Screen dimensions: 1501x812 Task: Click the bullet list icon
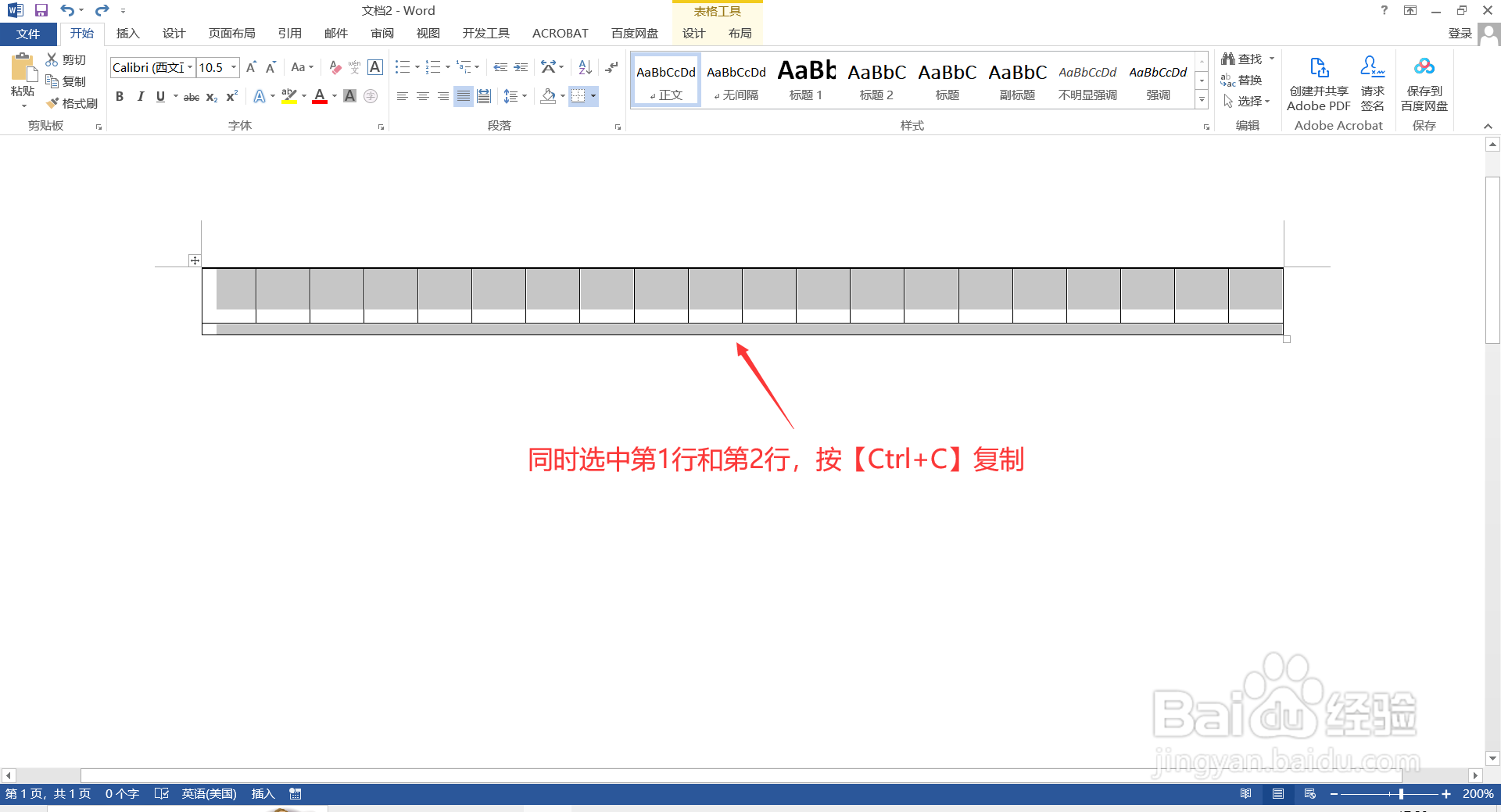pyautogui.click(x=402, y=67)
